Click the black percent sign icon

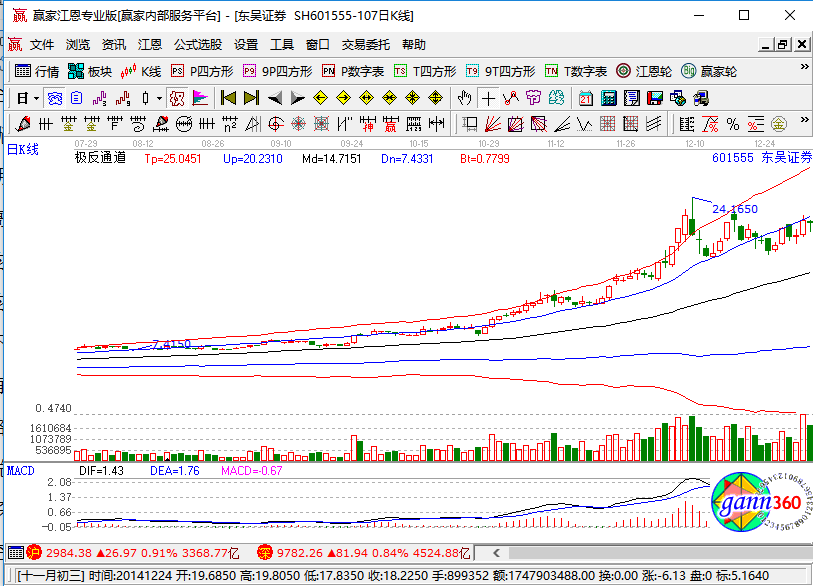(x=733, y=124)
